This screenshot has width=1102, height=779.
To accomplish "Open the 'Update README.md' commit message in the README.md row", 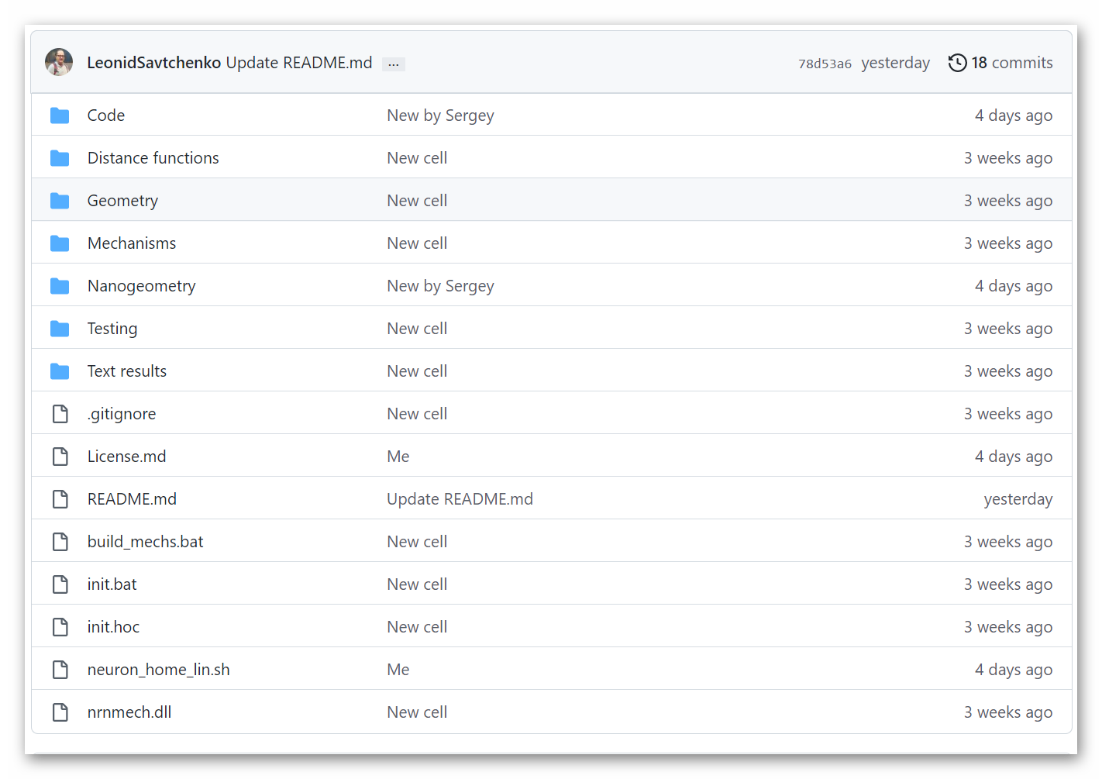I will pyautogui.click(x=459, y=499).
